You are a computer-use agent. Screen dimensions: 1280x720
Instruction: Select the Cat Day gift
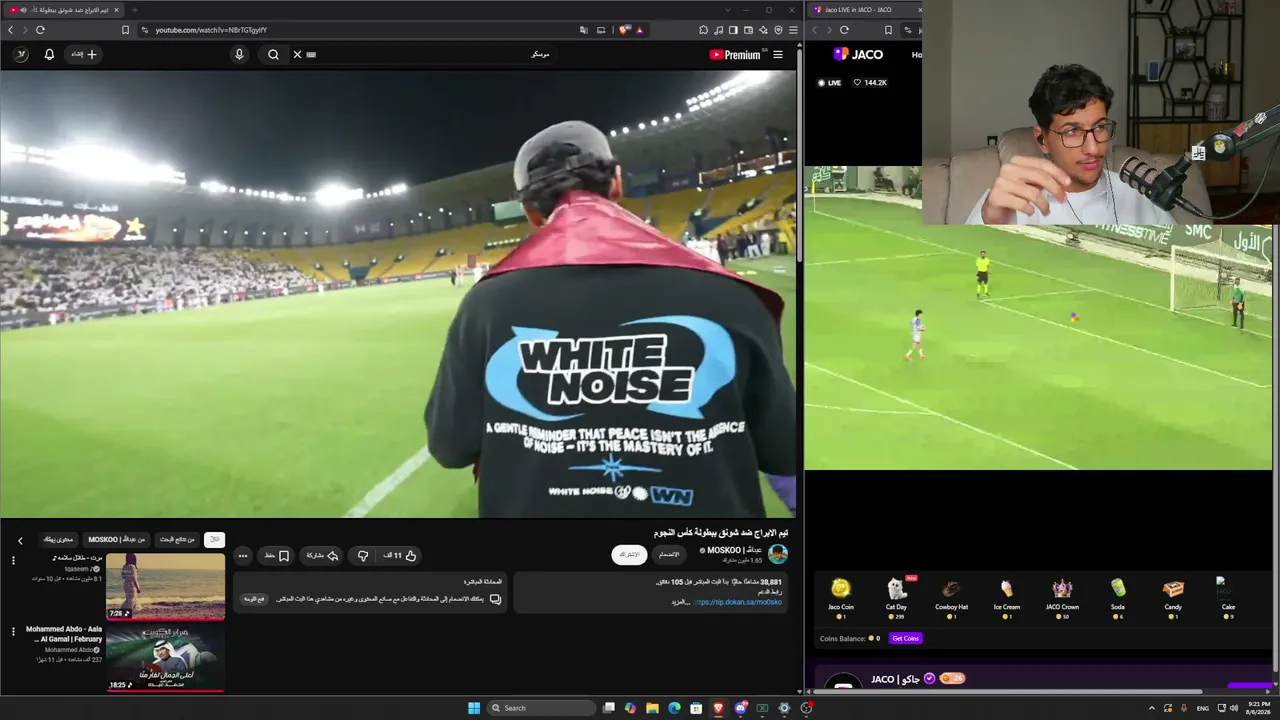896,598
